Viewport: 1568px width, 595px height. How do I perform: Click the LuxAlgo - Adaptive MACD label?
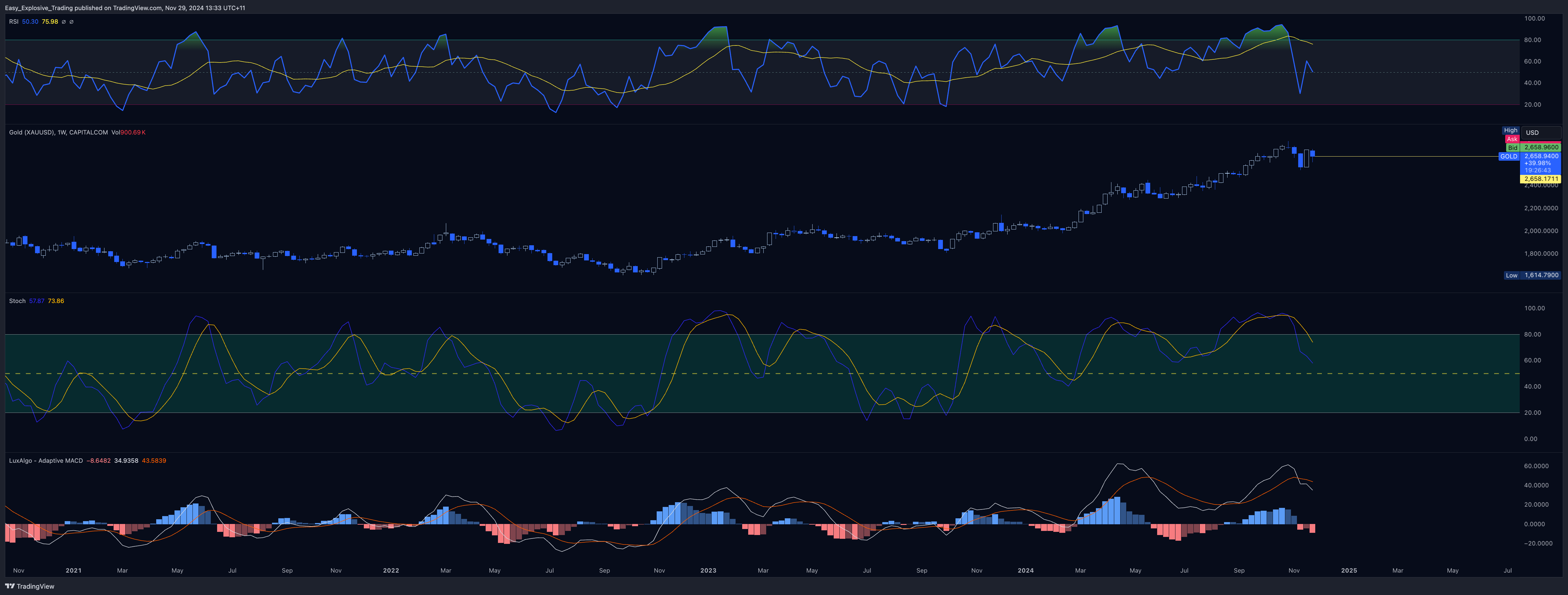46,461
